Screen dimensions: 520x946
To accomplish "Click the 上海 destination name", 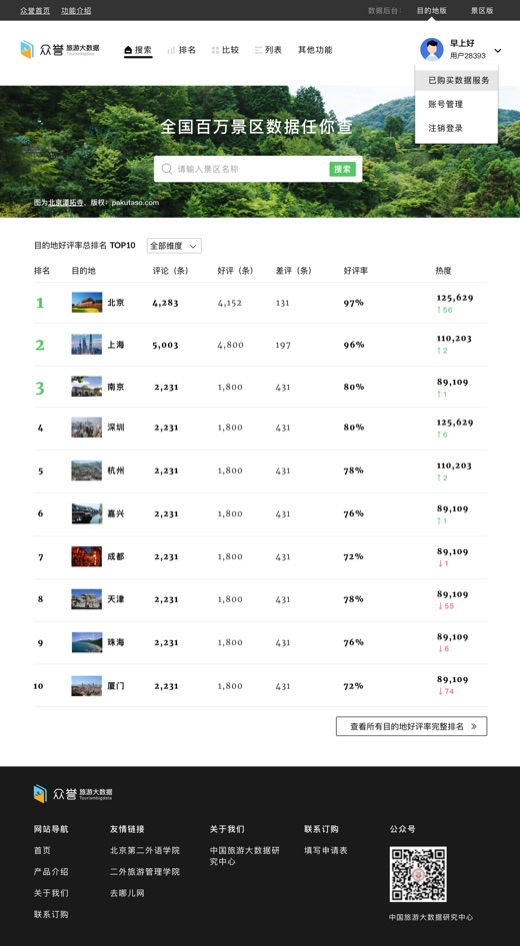I will (x=116, y=345).
